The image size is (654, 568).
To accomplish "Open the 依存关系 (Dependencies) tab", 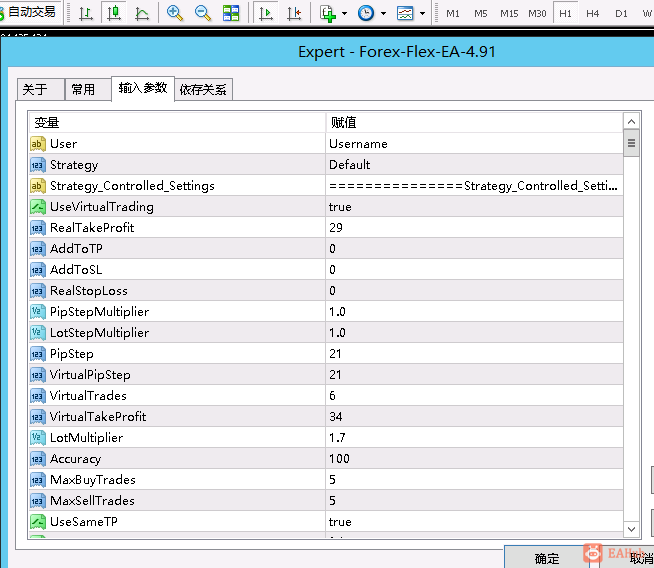I will [x=203, y=89].
